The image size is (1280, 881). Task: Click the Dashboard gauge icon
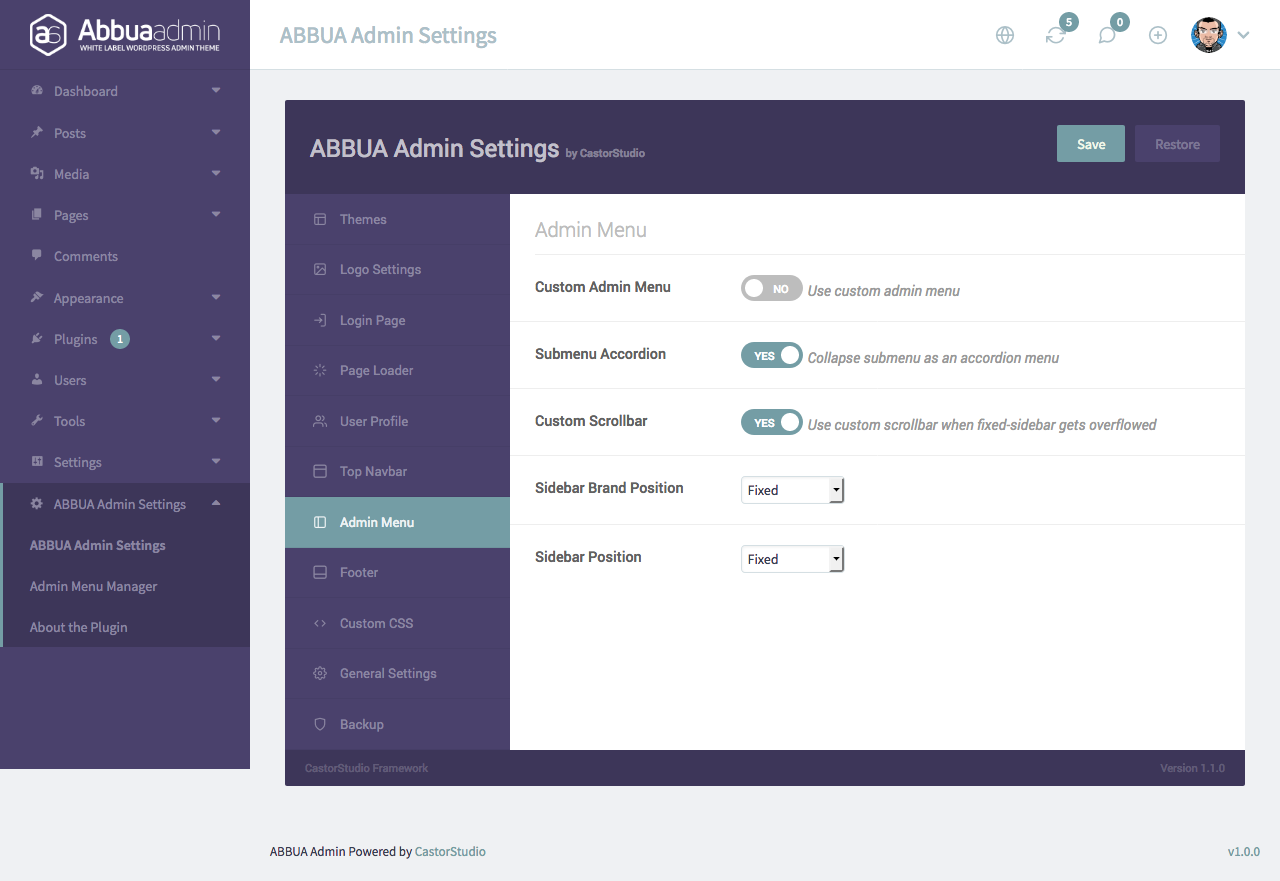pyautogui.click(x=37, y=91)
